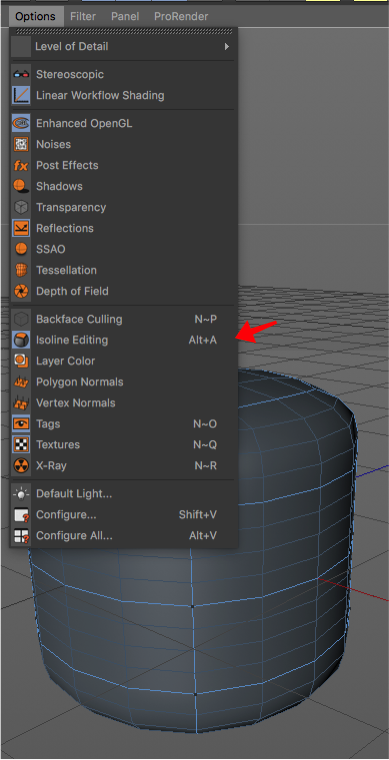
Task: Click the Isoline Editing icon
Action: (21, 340)
